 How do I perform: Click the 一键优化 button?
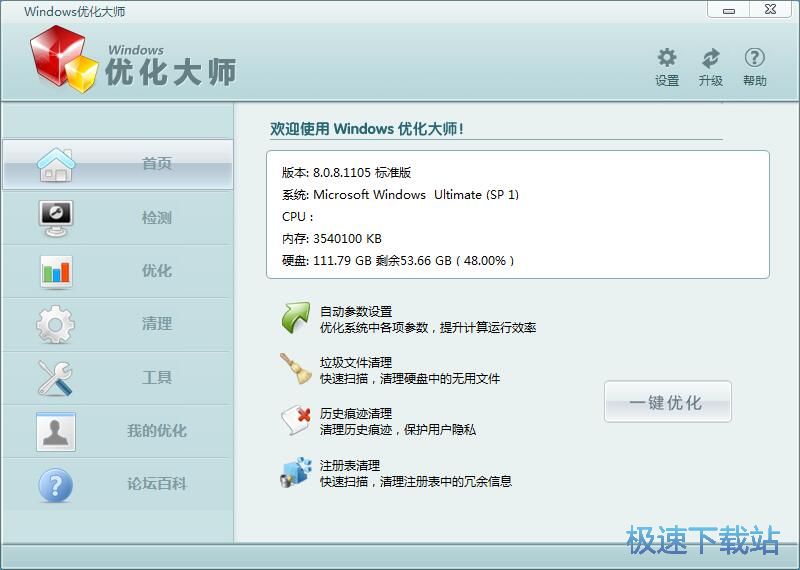pyautogui.click(x=667, y=402)
